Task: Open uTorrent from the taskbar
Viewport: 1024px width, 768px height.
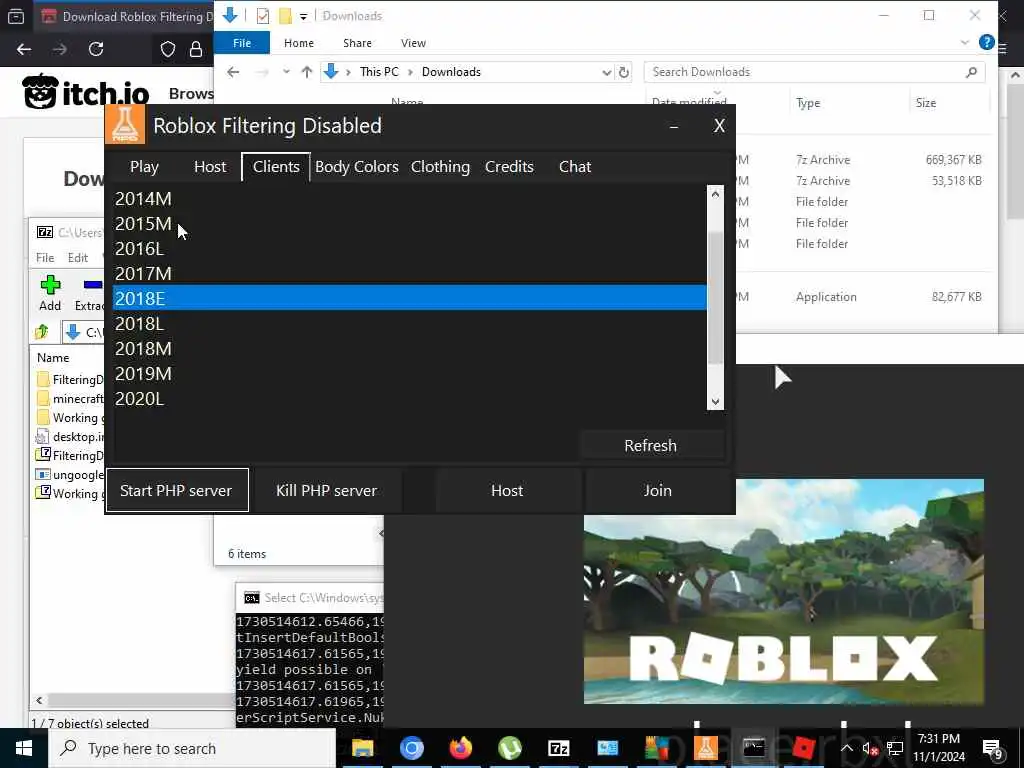Action: (509, 748)
